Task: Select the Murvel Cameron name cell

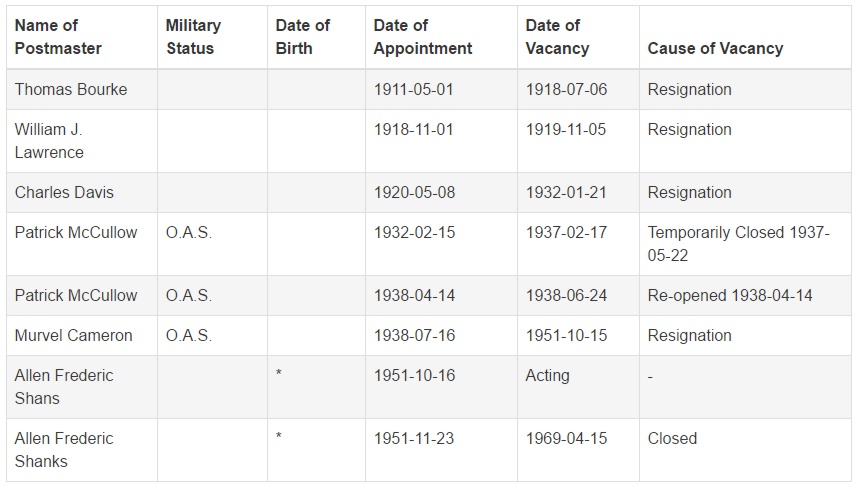Action: 74,335
